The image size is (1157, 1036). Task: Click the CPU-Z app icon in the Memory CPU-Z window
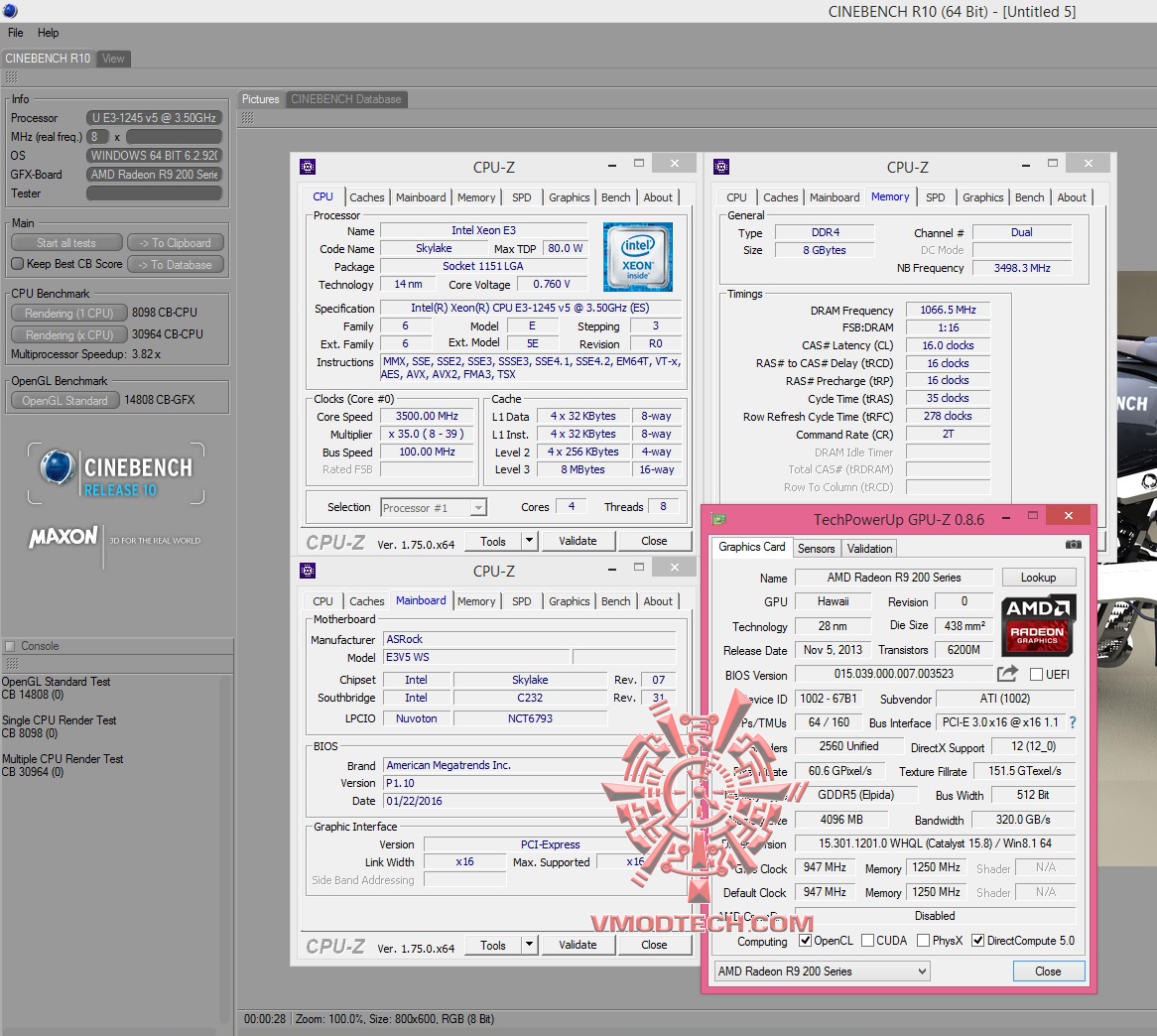(x=721, y=167)
